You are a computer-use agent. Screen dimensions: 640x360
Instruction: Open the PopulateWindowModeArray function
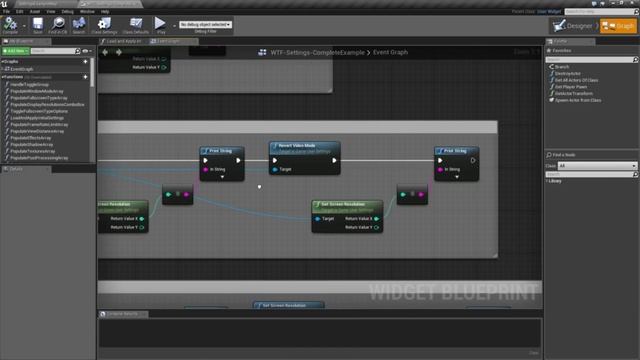tap(36, 91)
